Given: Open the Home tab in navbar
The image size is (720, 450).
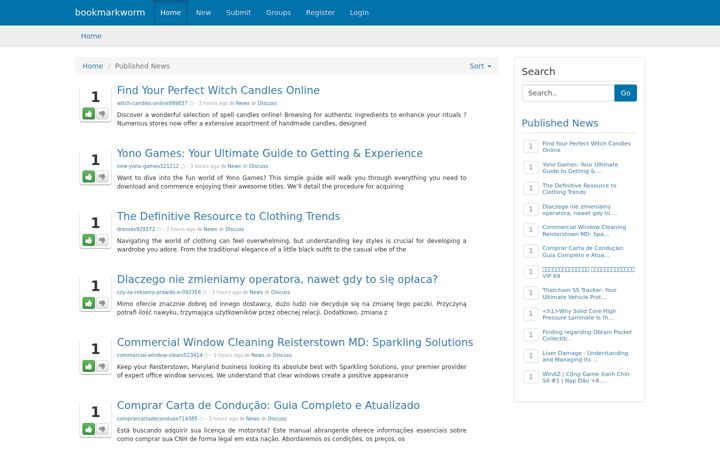Looking at the screenshot, I should pyautogui.click(x=170, y=12).
